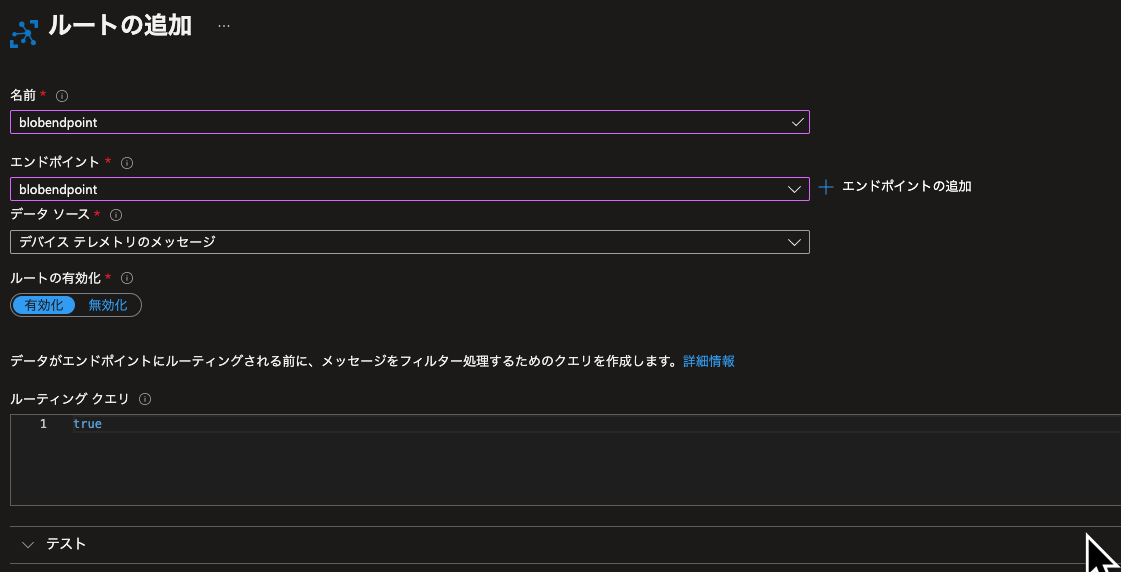The height and width of the screenshot is (572, 1121).
Task: Show the info tooltip beside エンドポイント
Action: click(127, 163)
